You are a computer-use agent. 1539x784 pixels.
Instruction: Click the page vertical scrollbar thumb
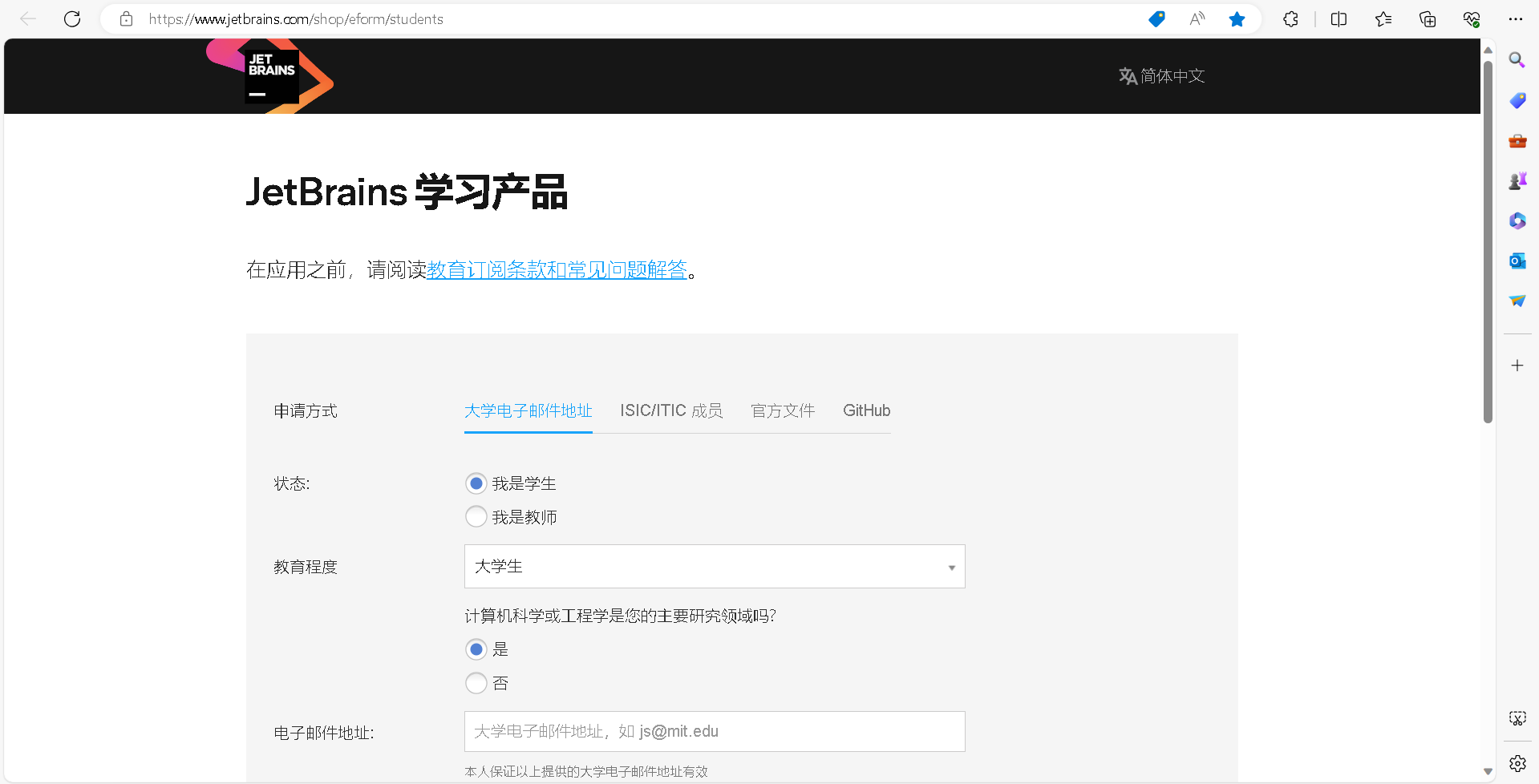pyautogui.click(x=1488, y=240)
